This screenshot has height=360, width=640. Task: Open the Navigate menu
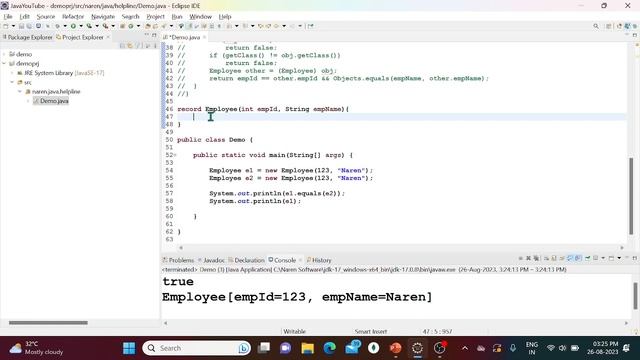pos(103,16)
